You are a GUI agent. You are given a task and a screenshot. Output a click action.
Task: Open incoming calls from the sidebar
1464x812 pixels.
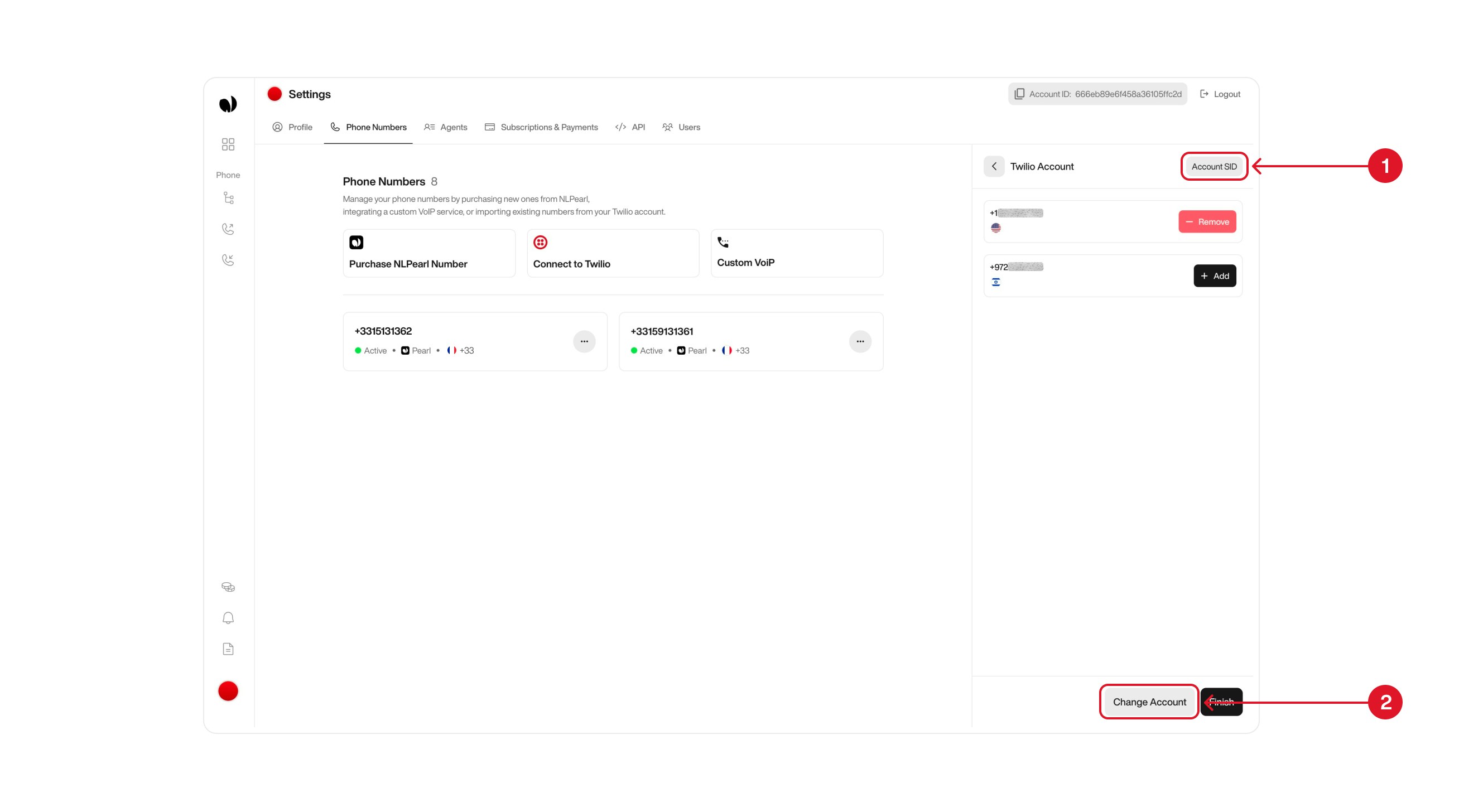pyautogui.click(x=228, y=260)
